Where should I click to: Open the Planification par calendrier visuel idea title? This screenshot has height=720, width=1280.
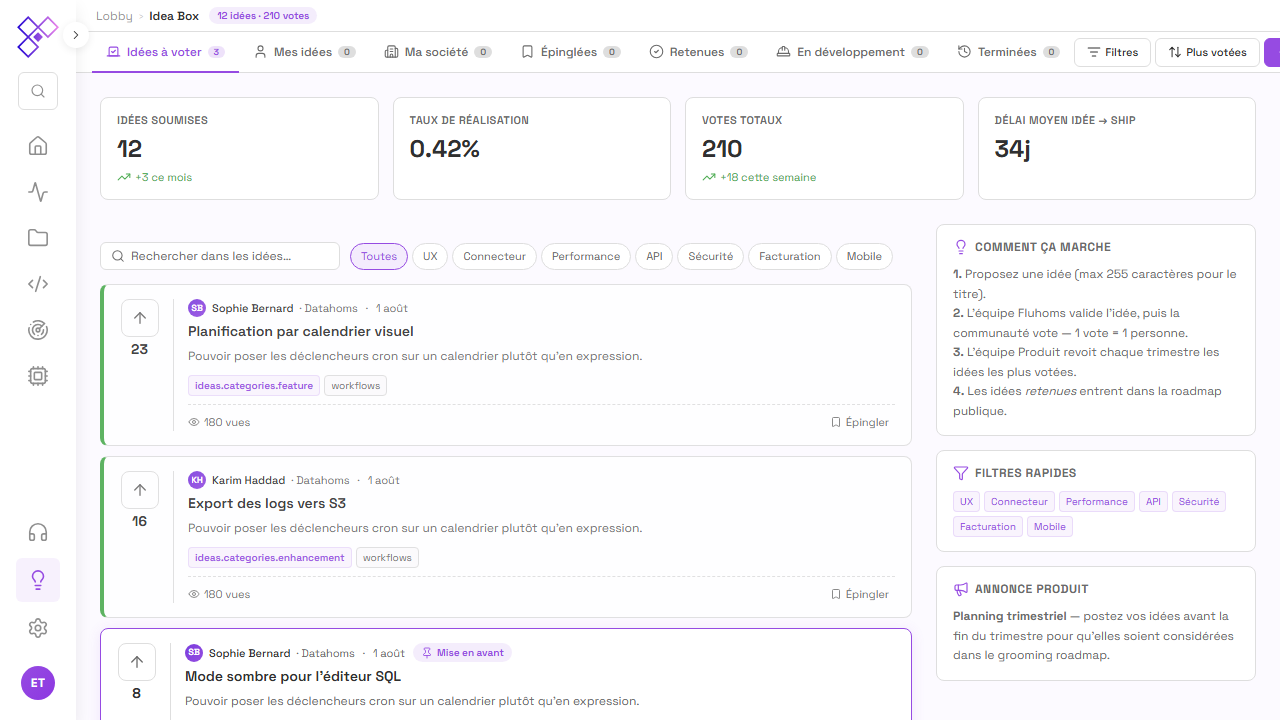coord(301,331)
